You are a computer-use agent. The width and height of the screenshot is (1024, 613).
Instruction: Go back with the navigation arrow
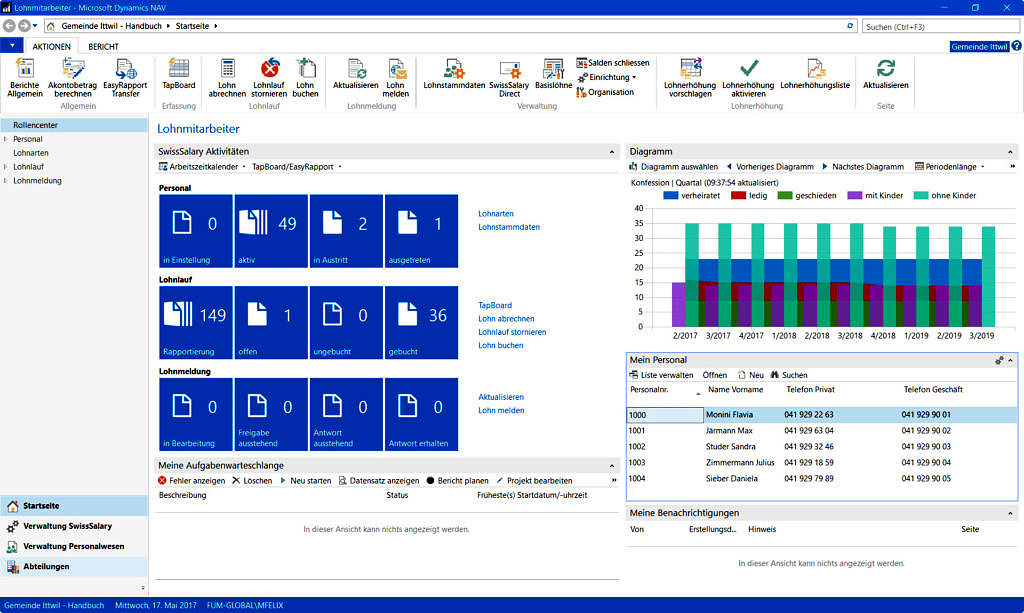[9, 26]
